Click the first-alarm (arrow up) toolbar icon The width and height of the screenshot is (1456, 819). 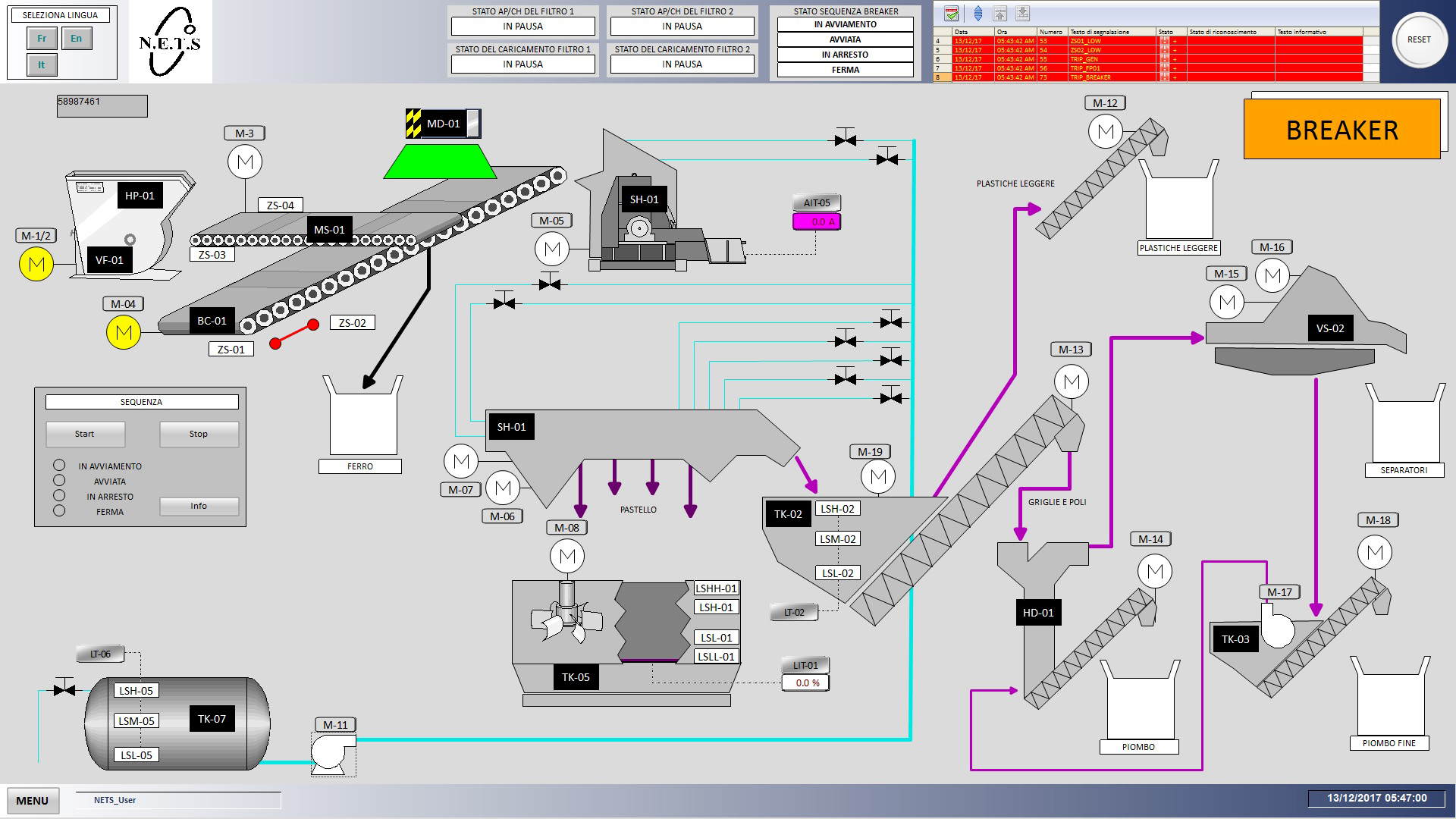(x=1000, y=14)
